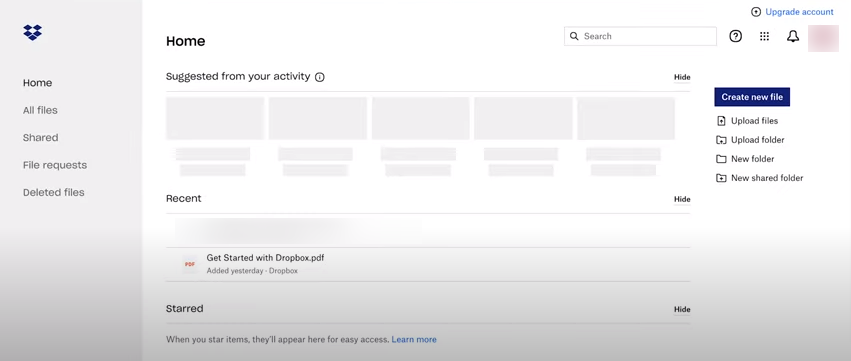This screenshot has width=851, height=361.
Task: Open File requests in the sidebar
Action: [x=55, y=165]
